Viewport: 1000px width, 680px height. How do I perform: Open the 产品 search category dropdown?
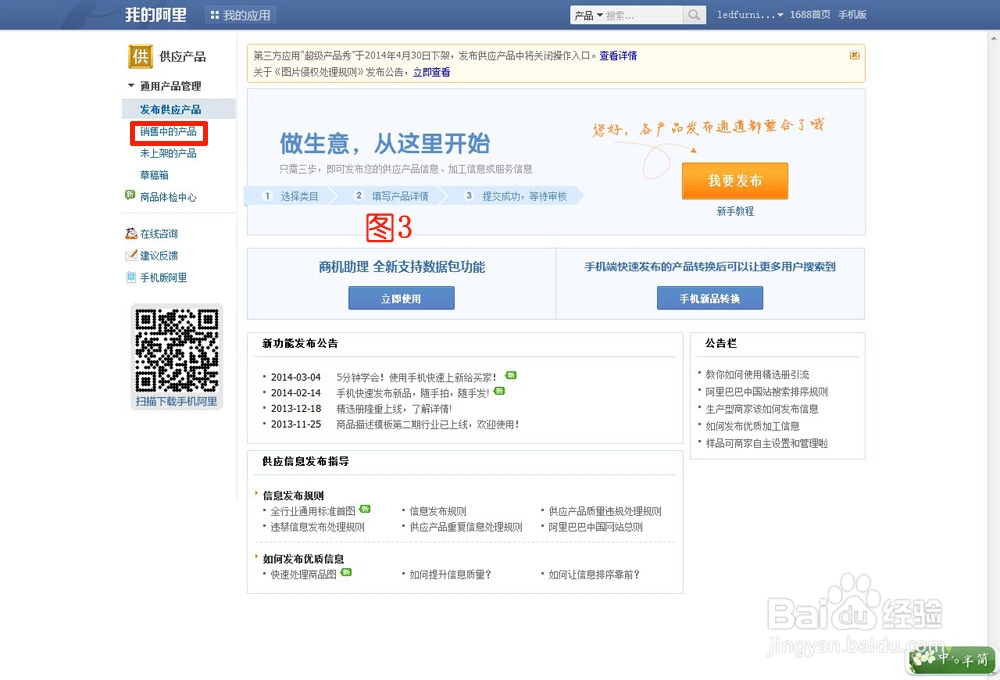tap(588, 15)
